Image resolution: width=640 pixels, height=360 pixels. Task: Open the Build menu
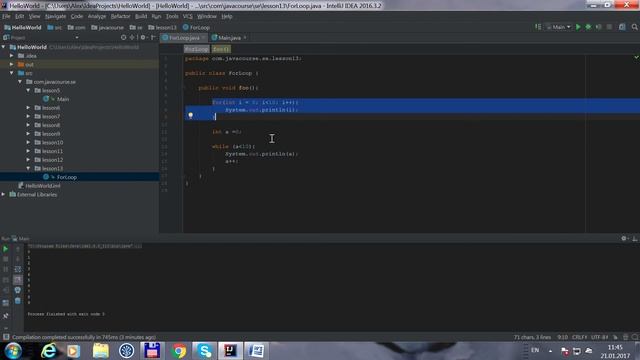click(x=141, y=16)
